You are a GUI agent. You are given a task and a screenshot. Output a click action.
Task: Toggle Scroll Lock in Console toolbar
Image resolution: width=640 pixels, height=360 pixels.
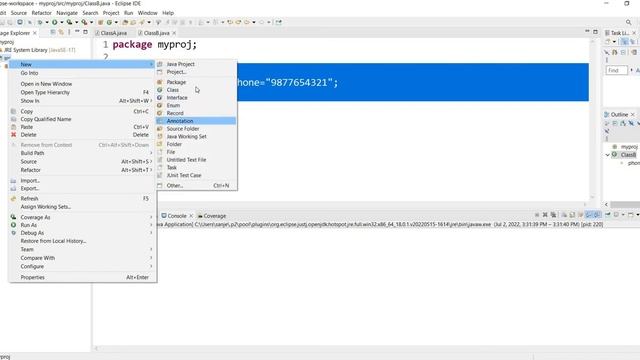(572, 215)
